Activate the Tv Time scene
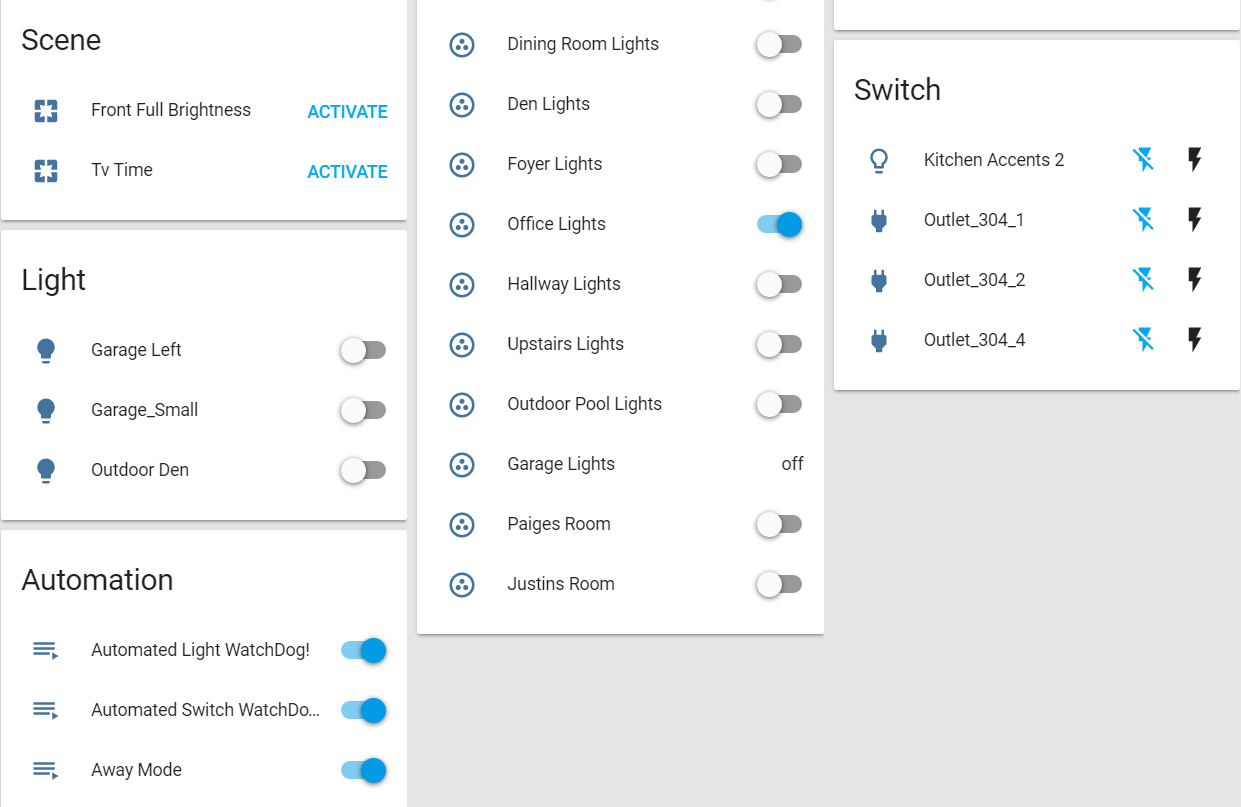This screenshot has width=1241, height=807. [x=347, y=172]
